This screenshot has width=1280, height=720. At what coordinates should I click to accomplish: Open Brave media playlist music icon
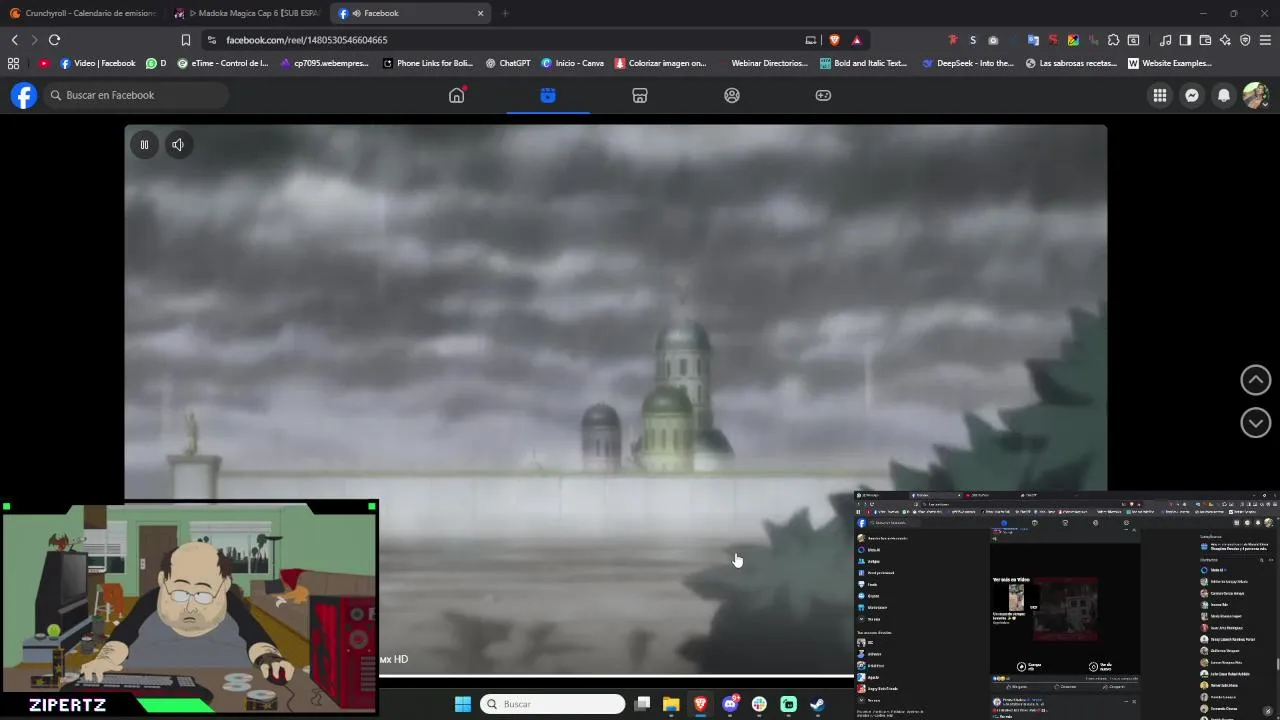(x=1165, y=40)
